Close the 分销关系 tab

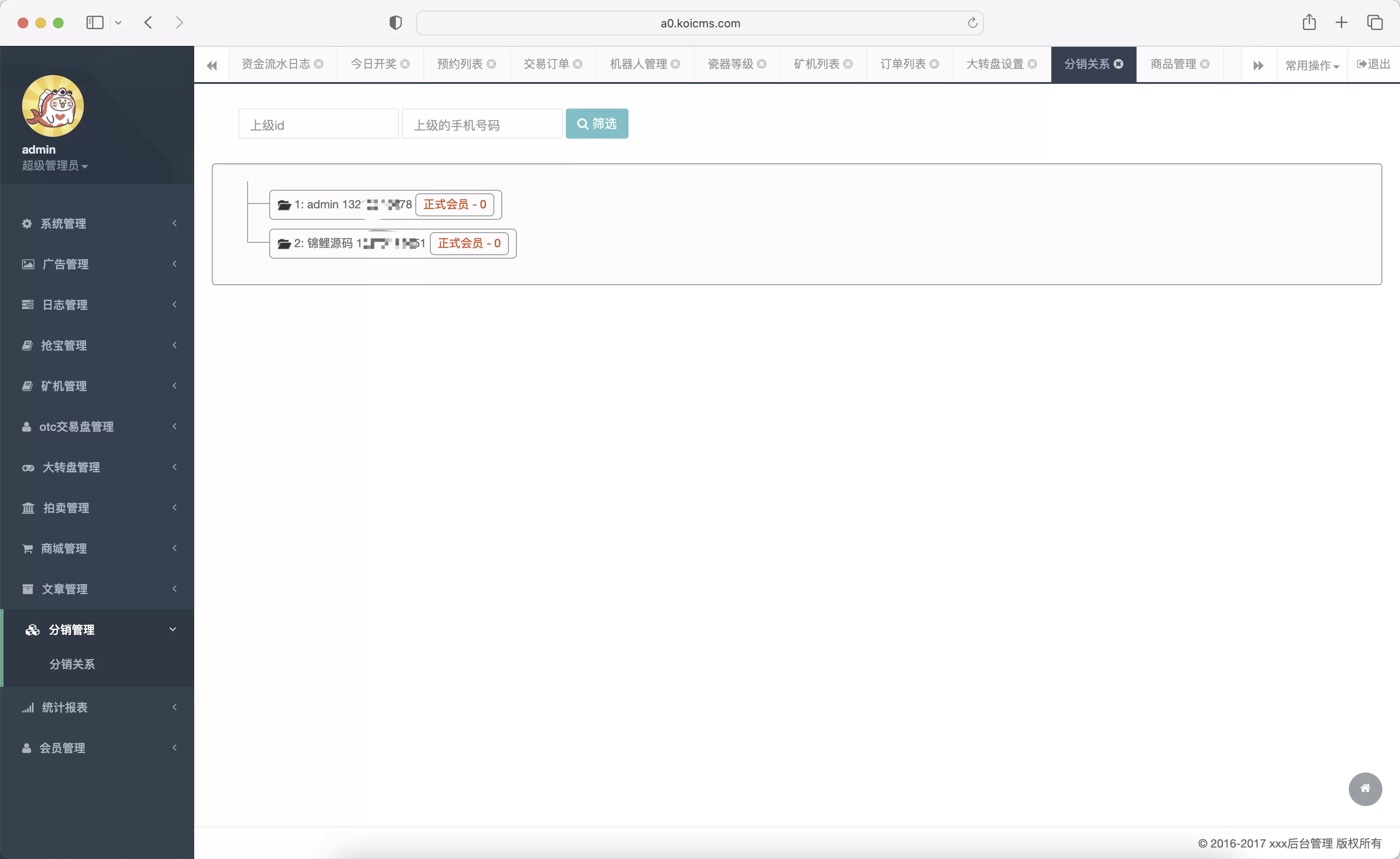tap(1118, 64)
